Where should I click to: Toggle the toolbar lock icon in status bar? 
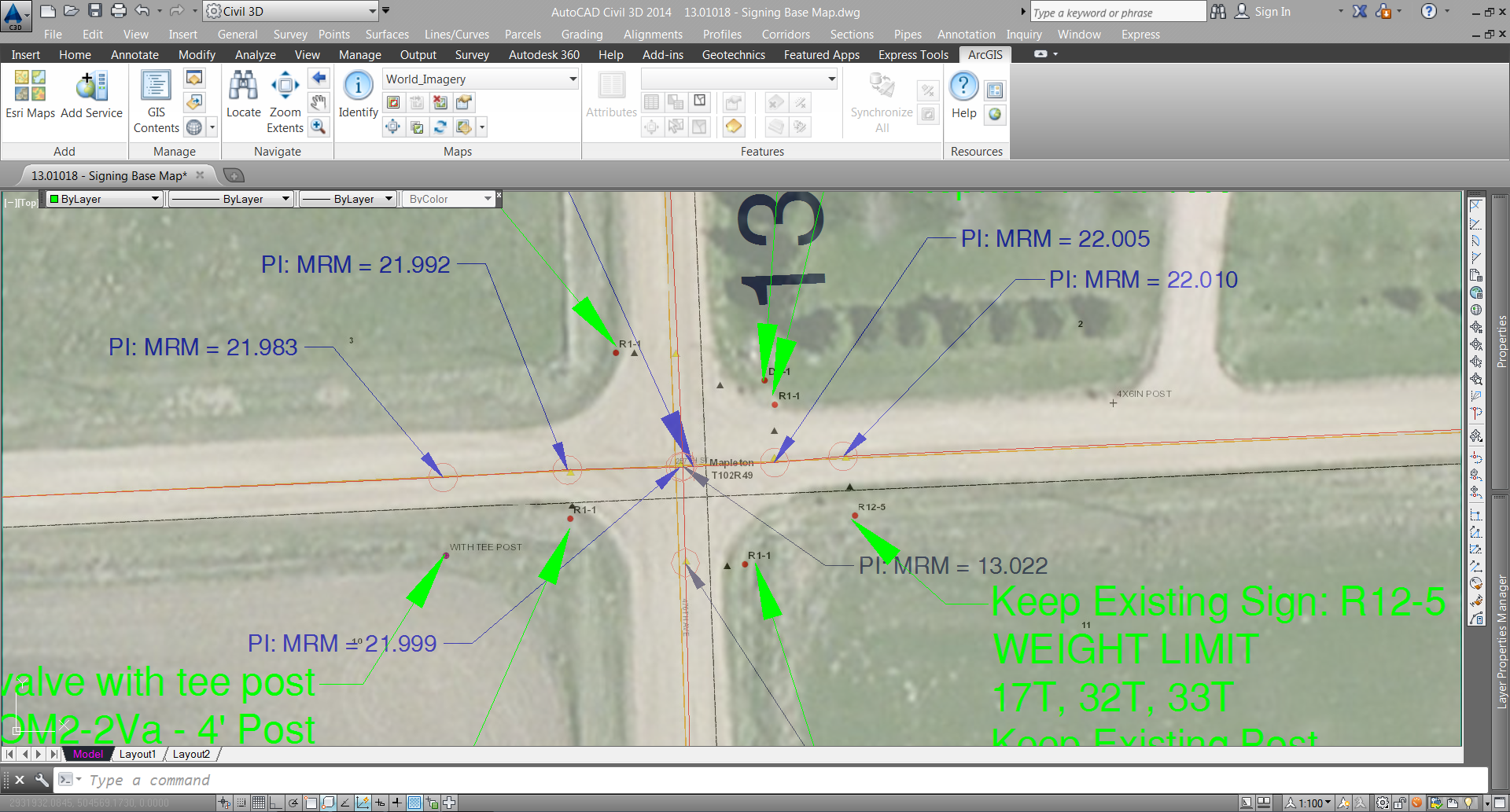tap(1399, 803)
